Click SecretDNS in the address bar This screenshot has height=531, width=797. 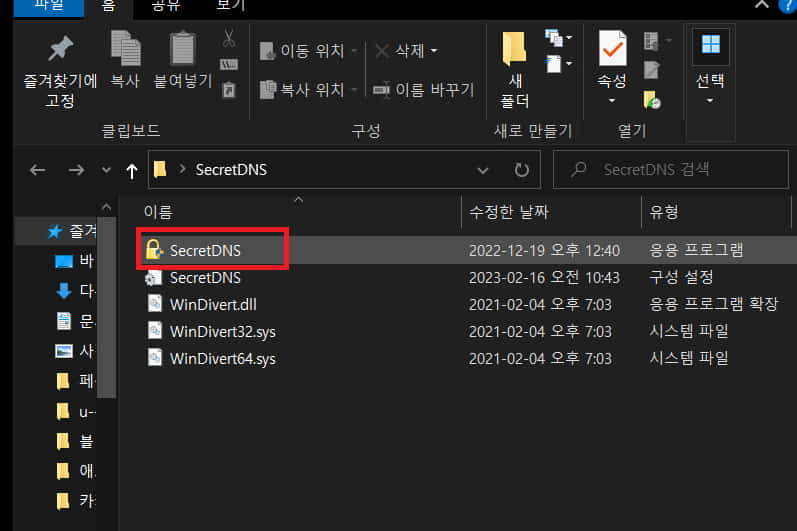(231, 170)
